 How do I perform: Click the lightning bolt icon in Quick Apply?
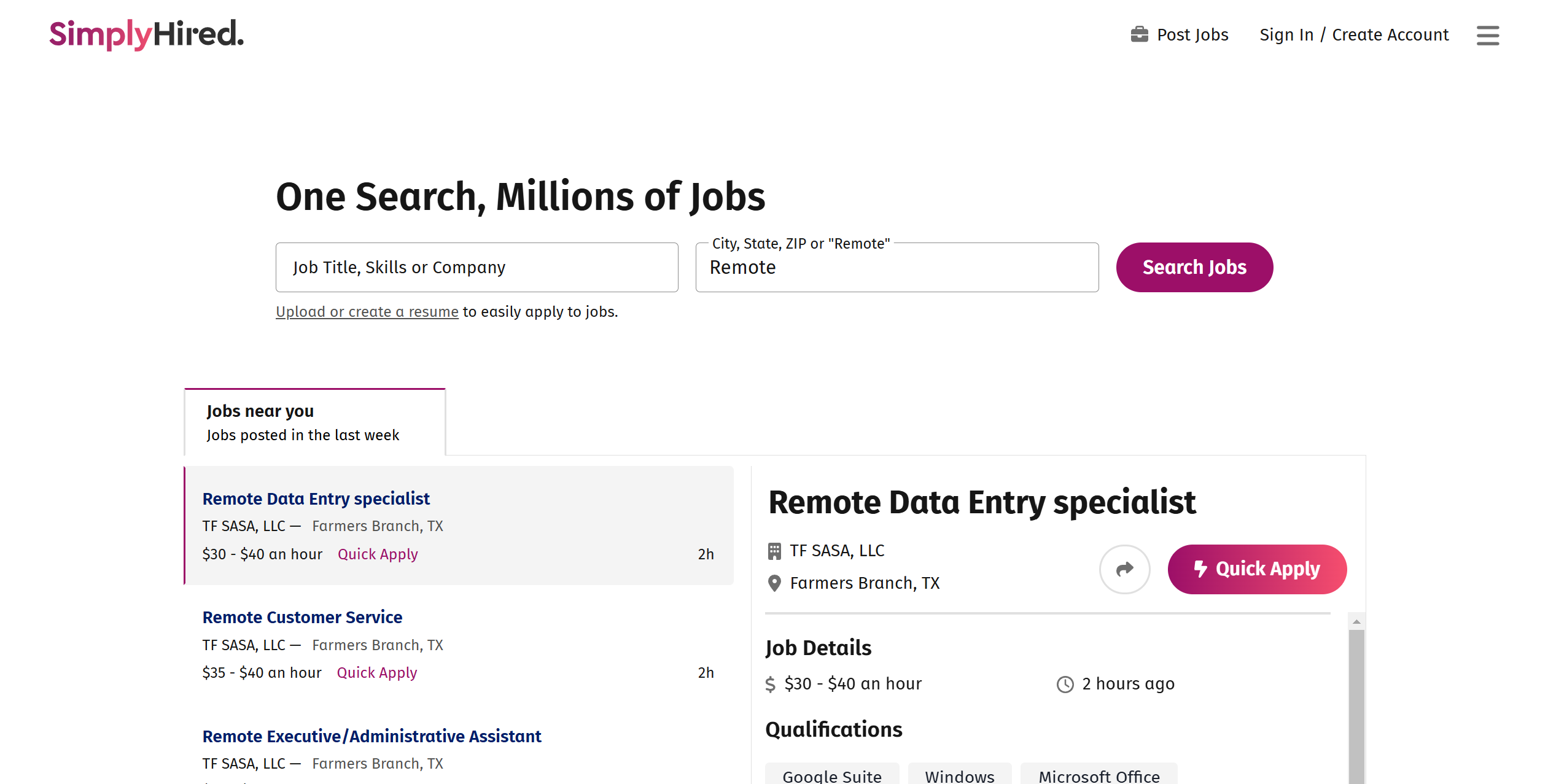pos(1200,569)
